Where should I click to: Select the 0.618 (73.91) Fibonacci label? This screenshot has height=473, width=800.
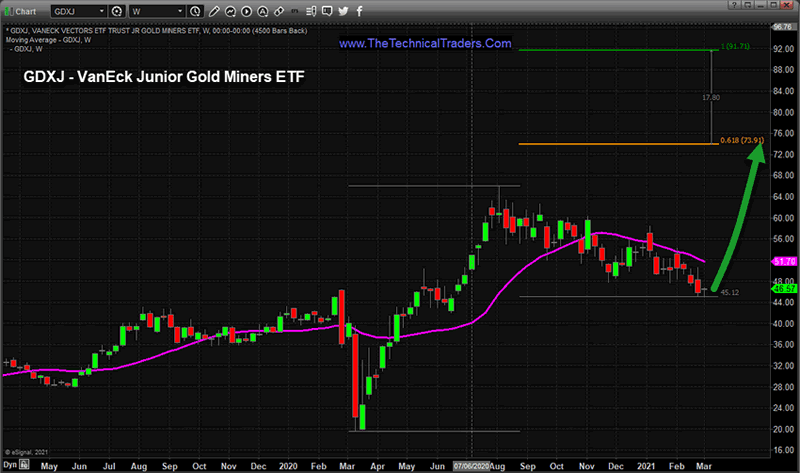click(742, 140)
